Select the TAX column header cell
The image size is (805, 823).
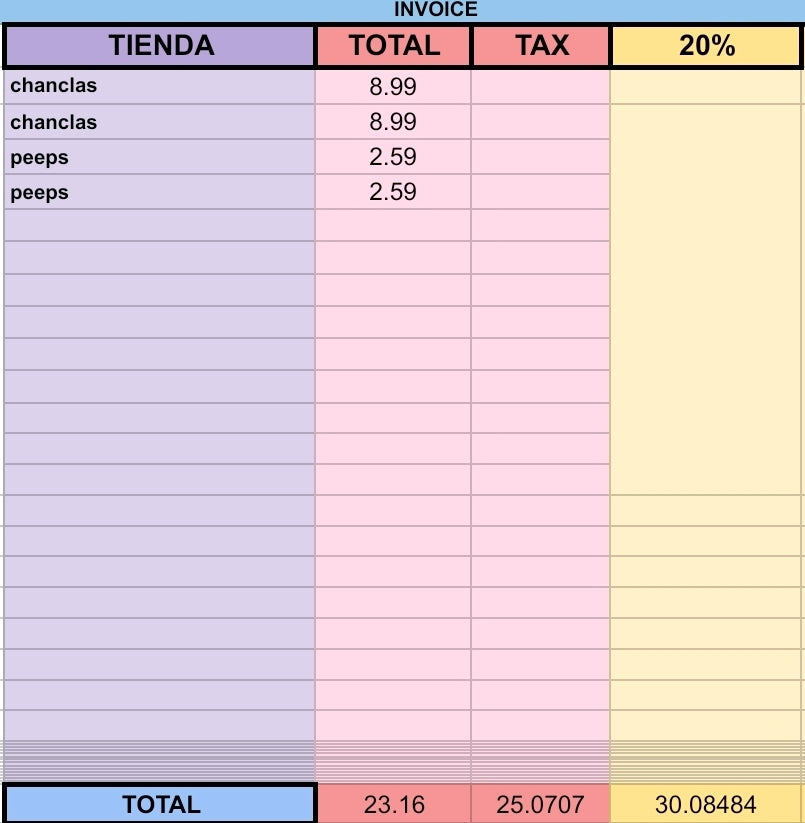[x=541, y=46]
